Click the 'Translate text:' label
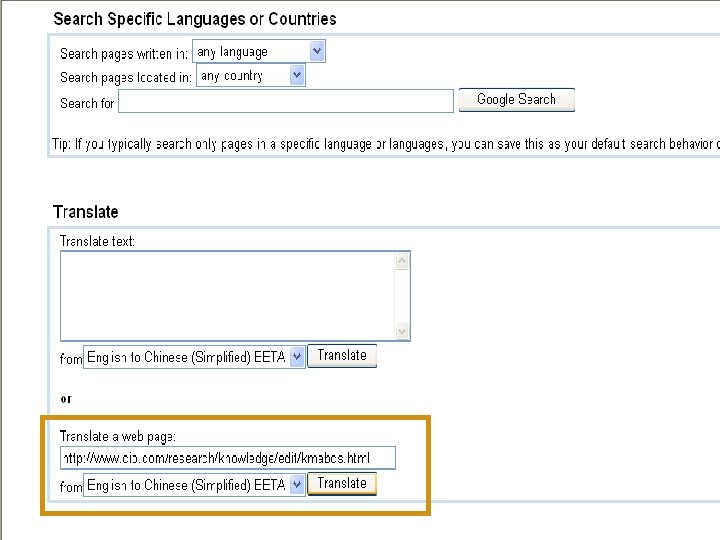The image size is (720, 540). tap(98, 241)
